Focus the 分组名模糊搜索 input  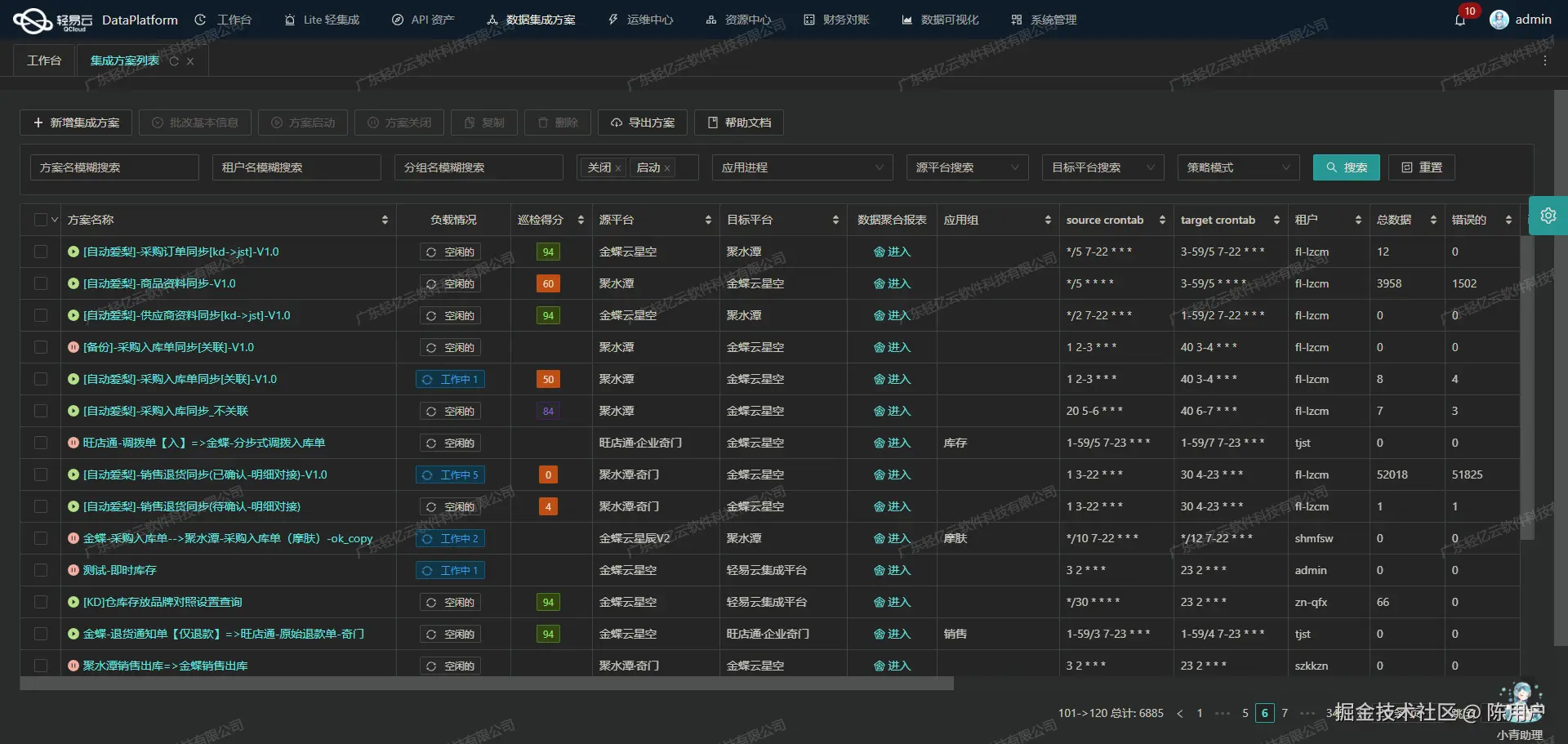pyautogui.click(x=479, y=167)
